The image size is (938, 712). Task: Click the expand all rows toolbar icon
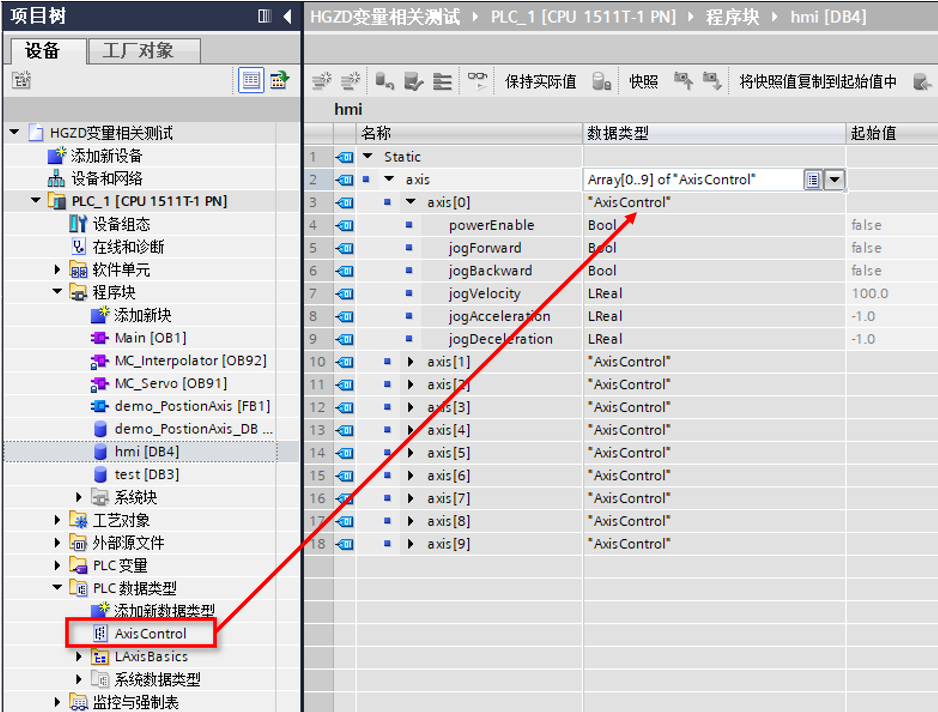point(442,81)
